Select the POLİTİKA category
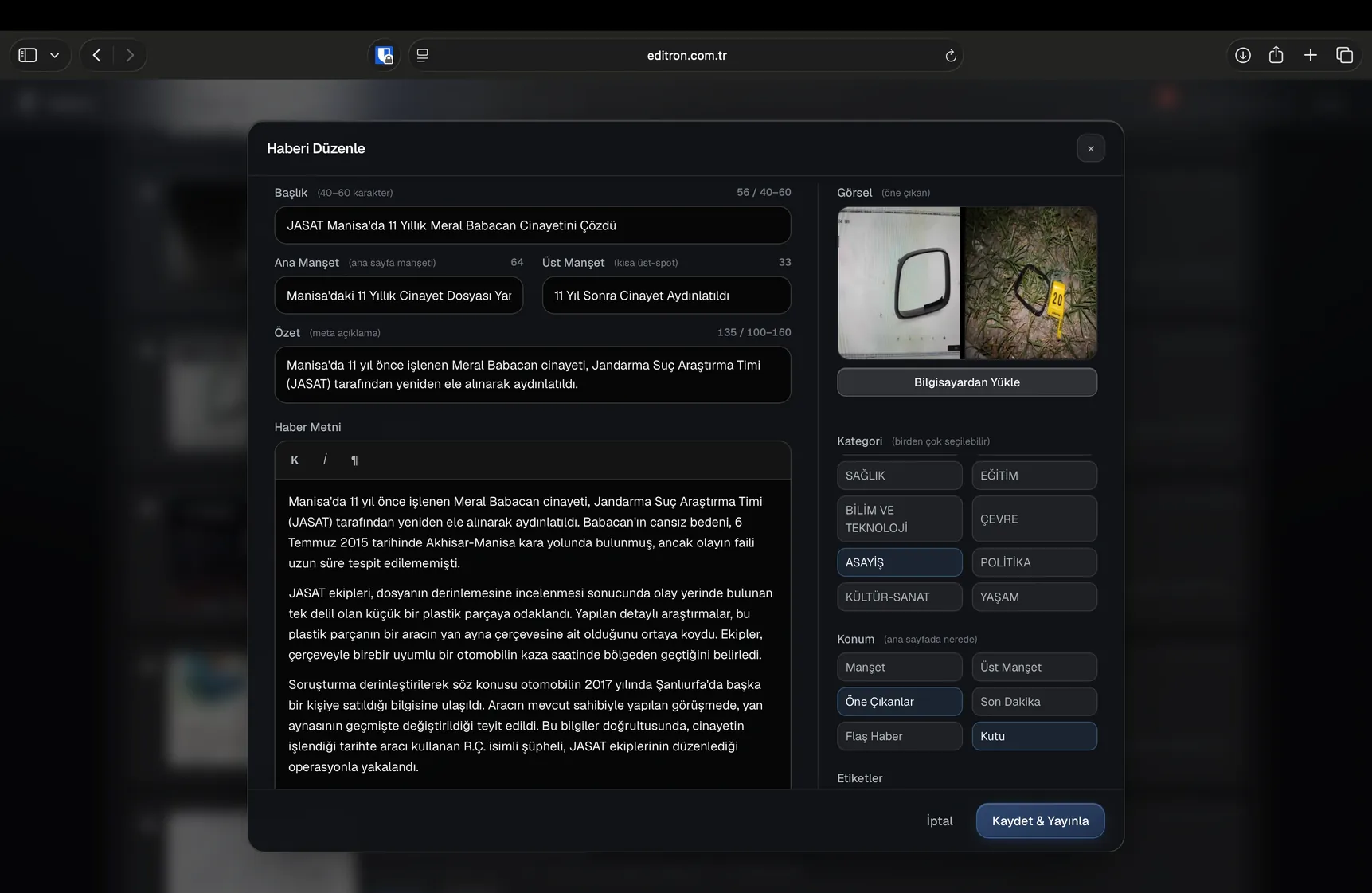 coord(1034,562)
